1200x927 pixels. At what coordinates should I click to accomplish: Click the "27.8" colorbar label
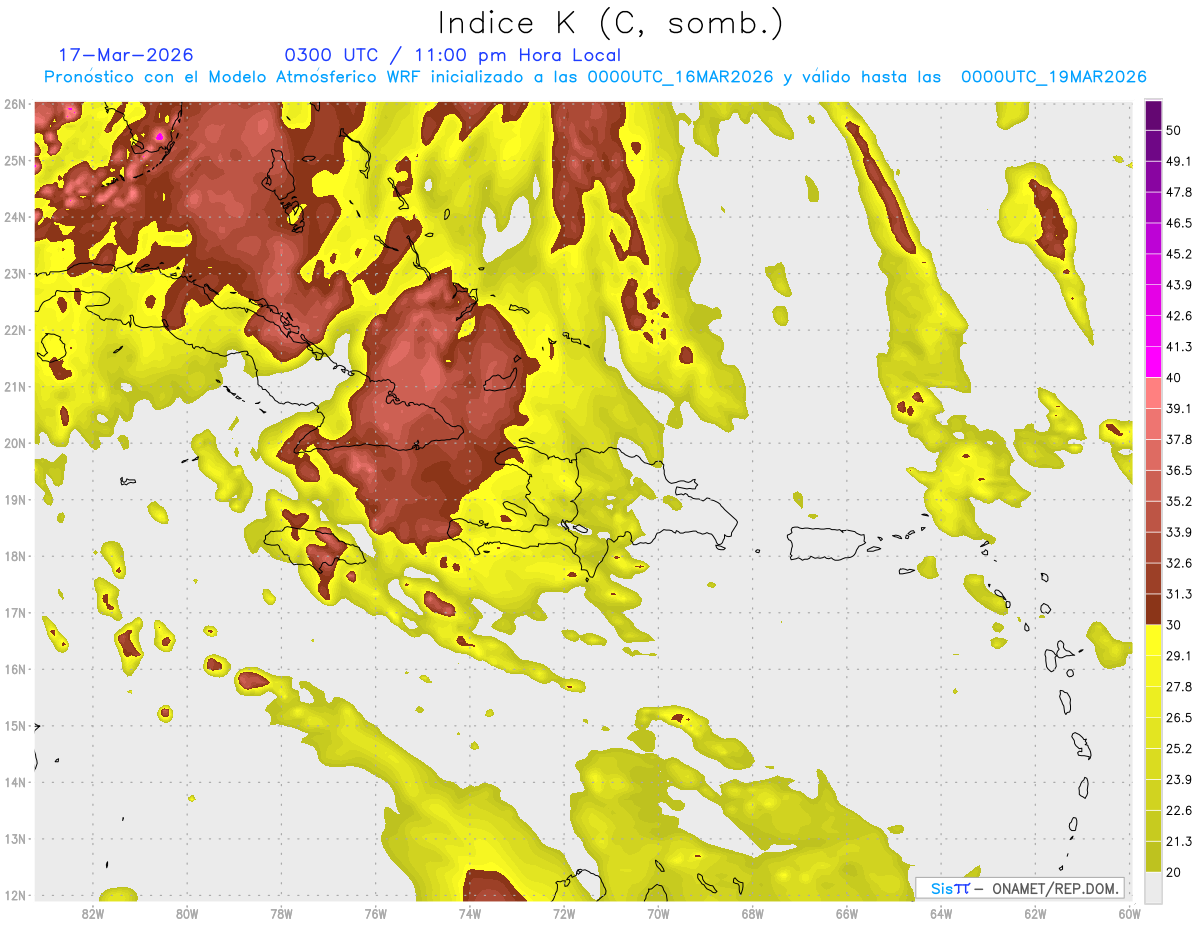(x=1179, y=686)
